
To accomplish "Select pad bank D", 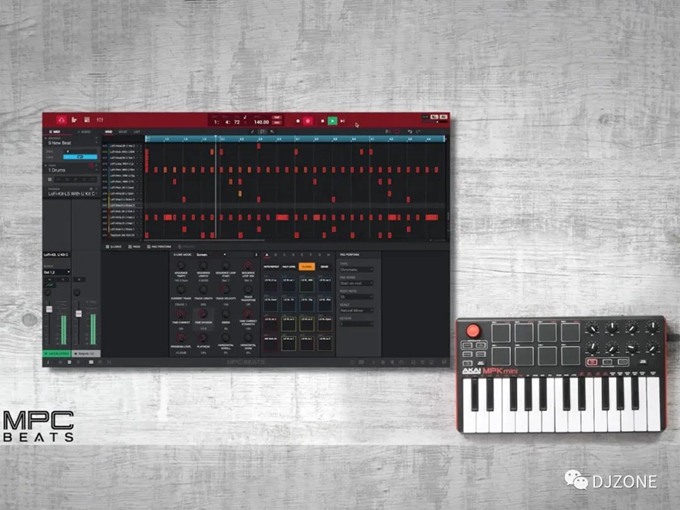I will click(x=293, y=255).
